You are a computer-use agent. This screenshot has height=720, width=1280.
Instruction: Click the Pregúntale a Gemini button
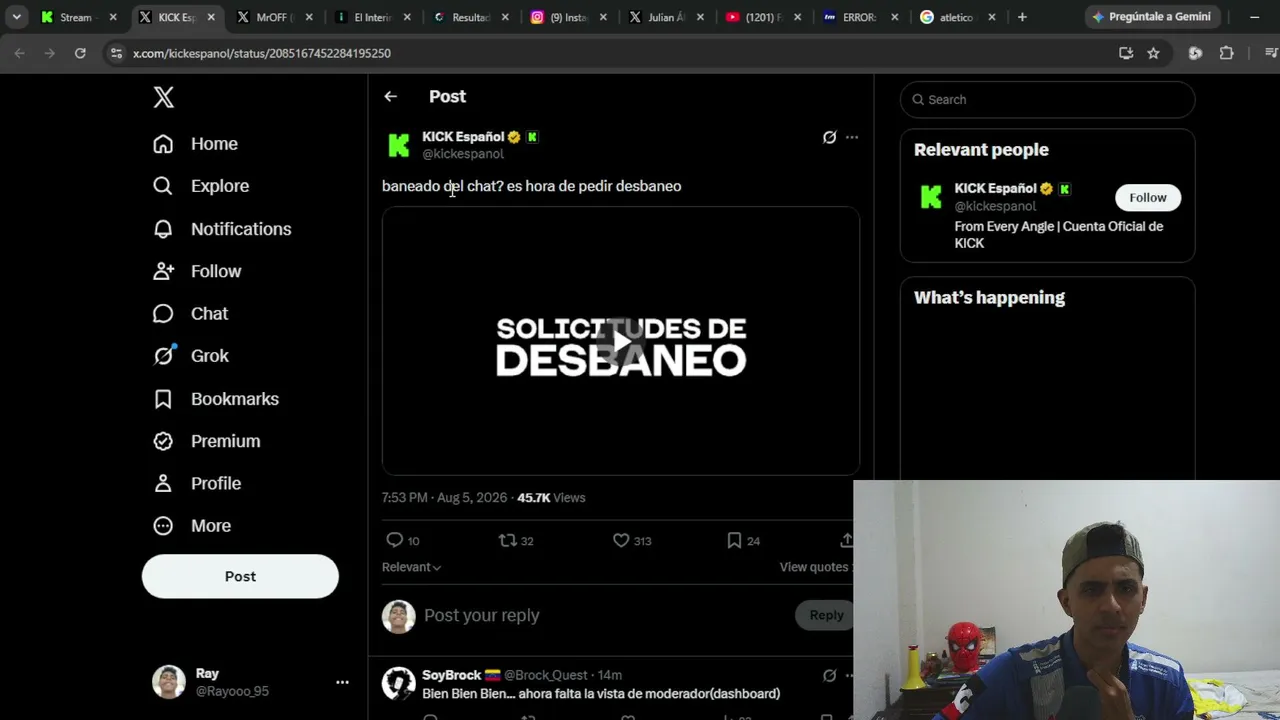tap(1151, 17)
